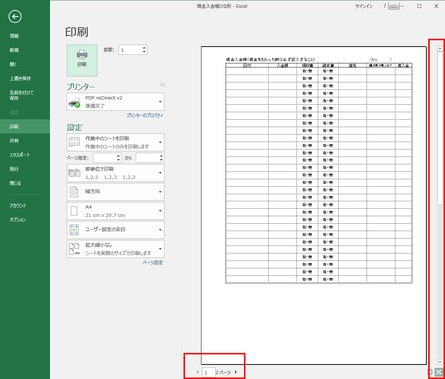
Task: Click the ページ指定 start page field
Action: coord(105,158)
